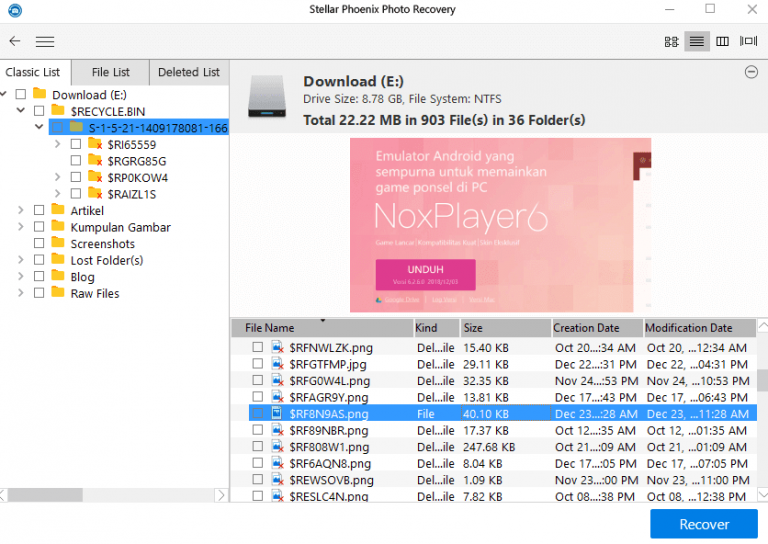Sort by Size column header

(505, 328)
